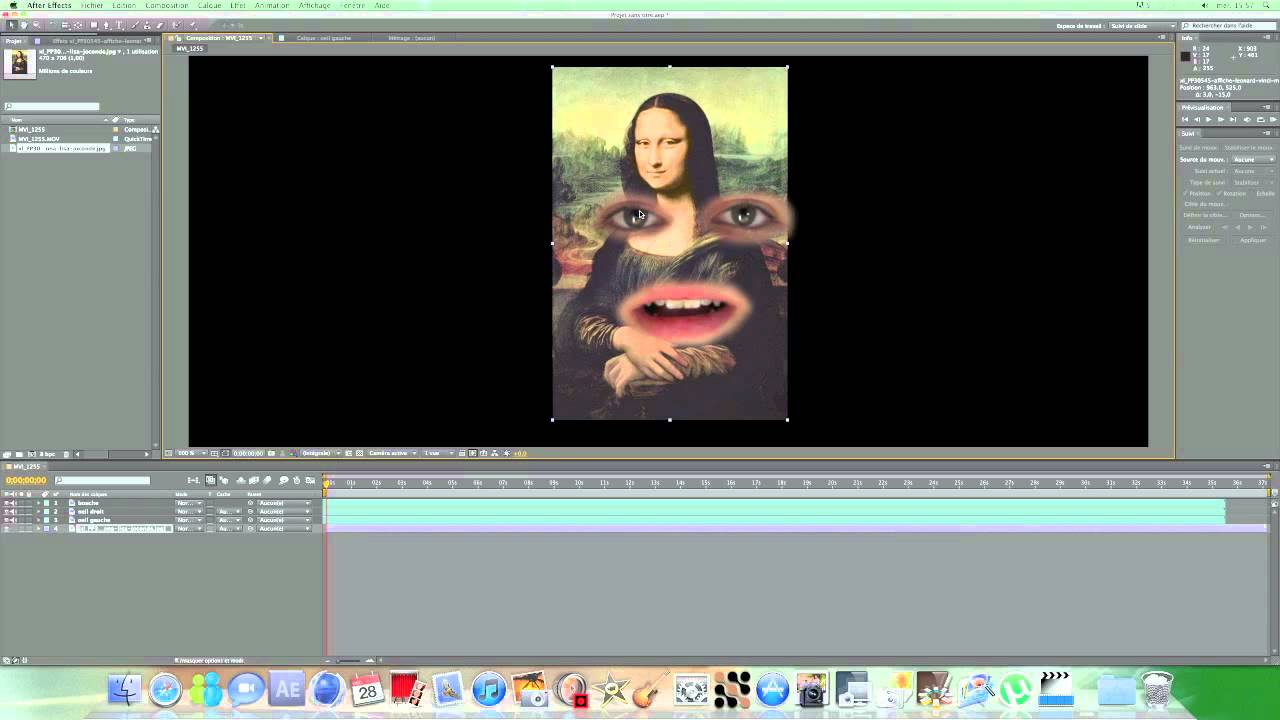Click Appliquer button in Suivi panel

1253,240
